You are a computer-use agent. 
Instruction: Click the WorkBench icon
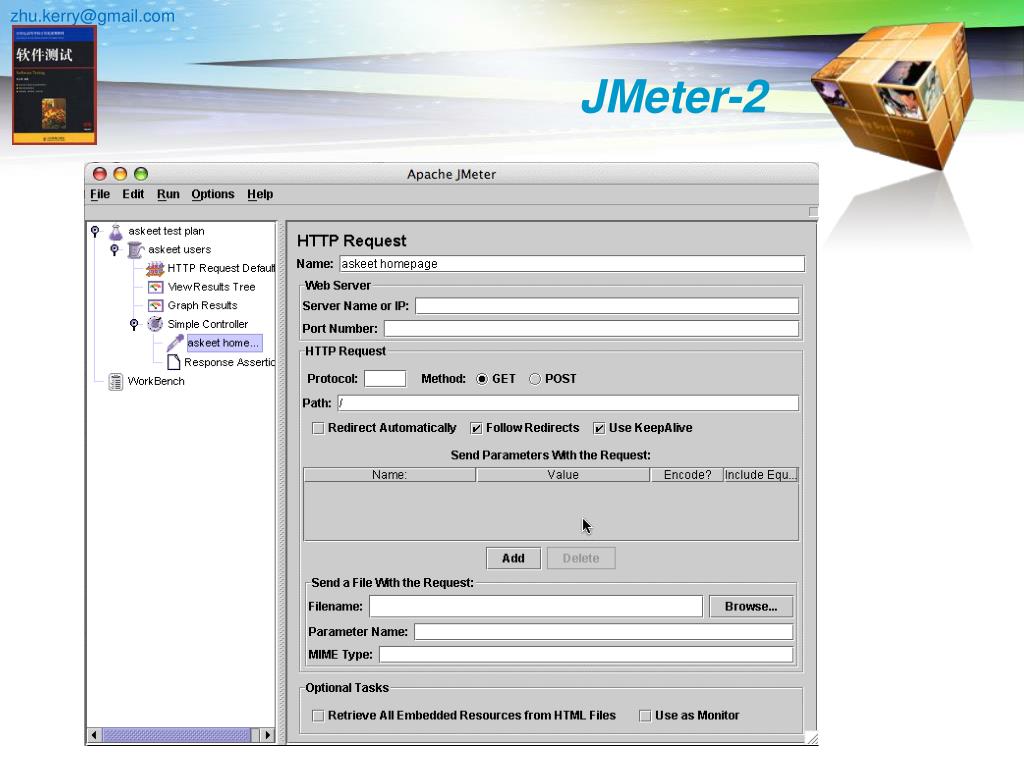(x=116, y=381)
